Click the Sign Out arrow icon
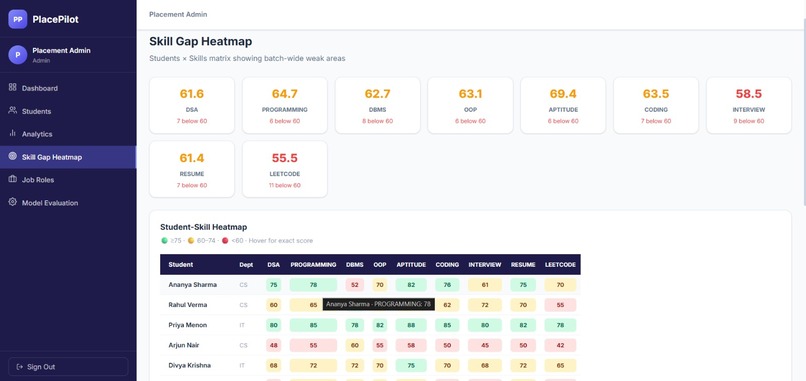Viewport: 806px width, 381px height. (x=20, y=367)
